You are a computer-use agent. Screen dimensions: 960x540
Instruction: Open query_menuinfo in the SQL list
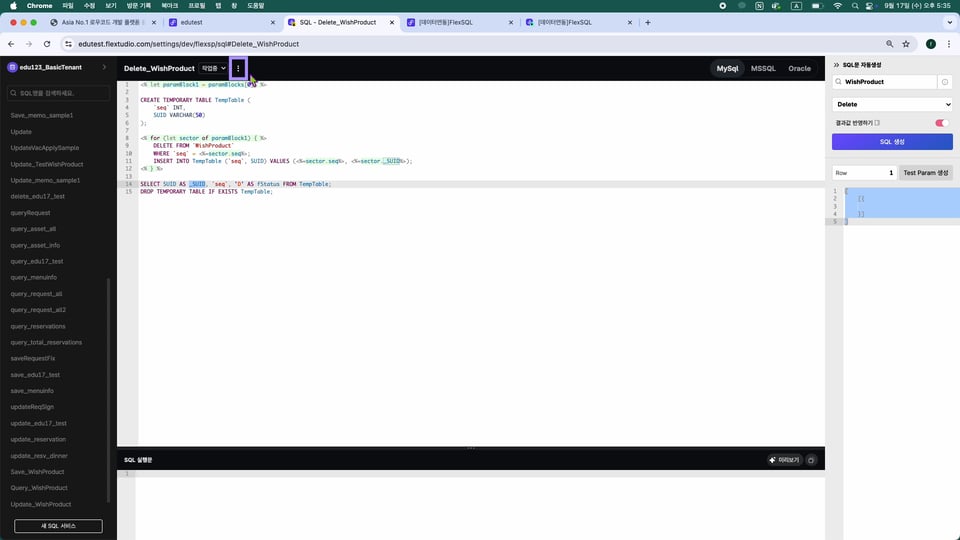click(34, 277)
